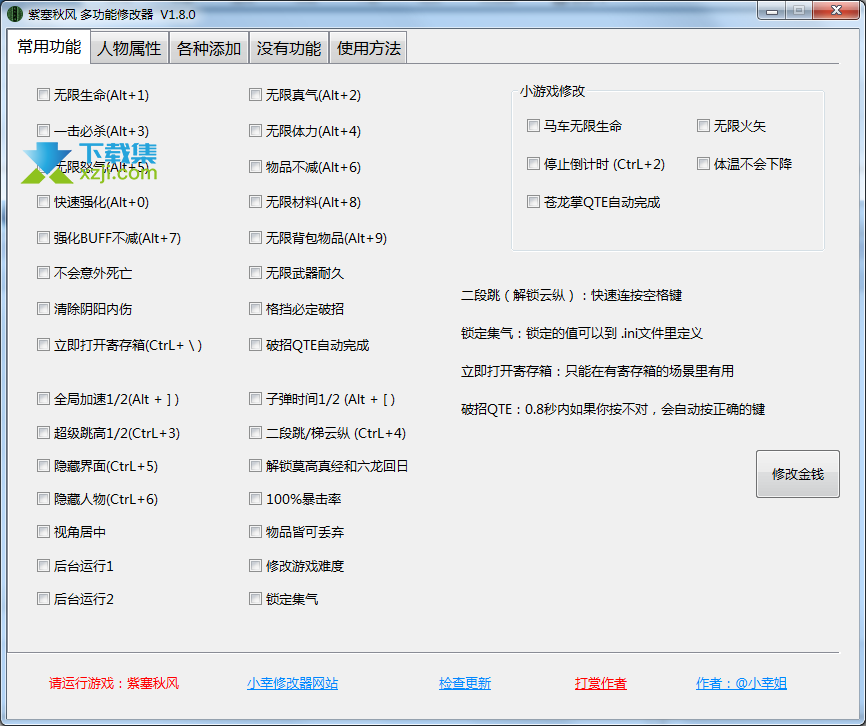Open the 作者：@小幸姐 link
The image size is (866, 726).
click(x=741, y=683)
